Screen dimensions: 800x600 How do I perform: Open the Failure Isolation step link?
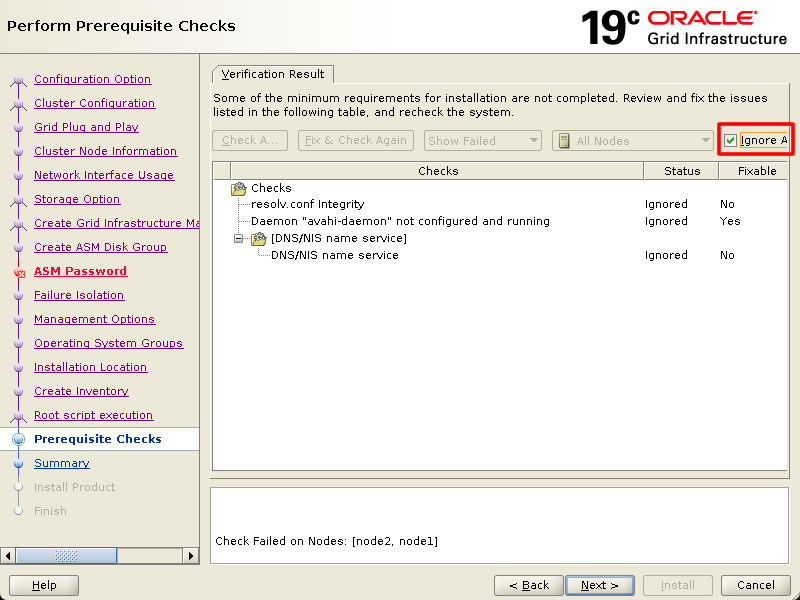pyautogui.click(x=79, y=295)
